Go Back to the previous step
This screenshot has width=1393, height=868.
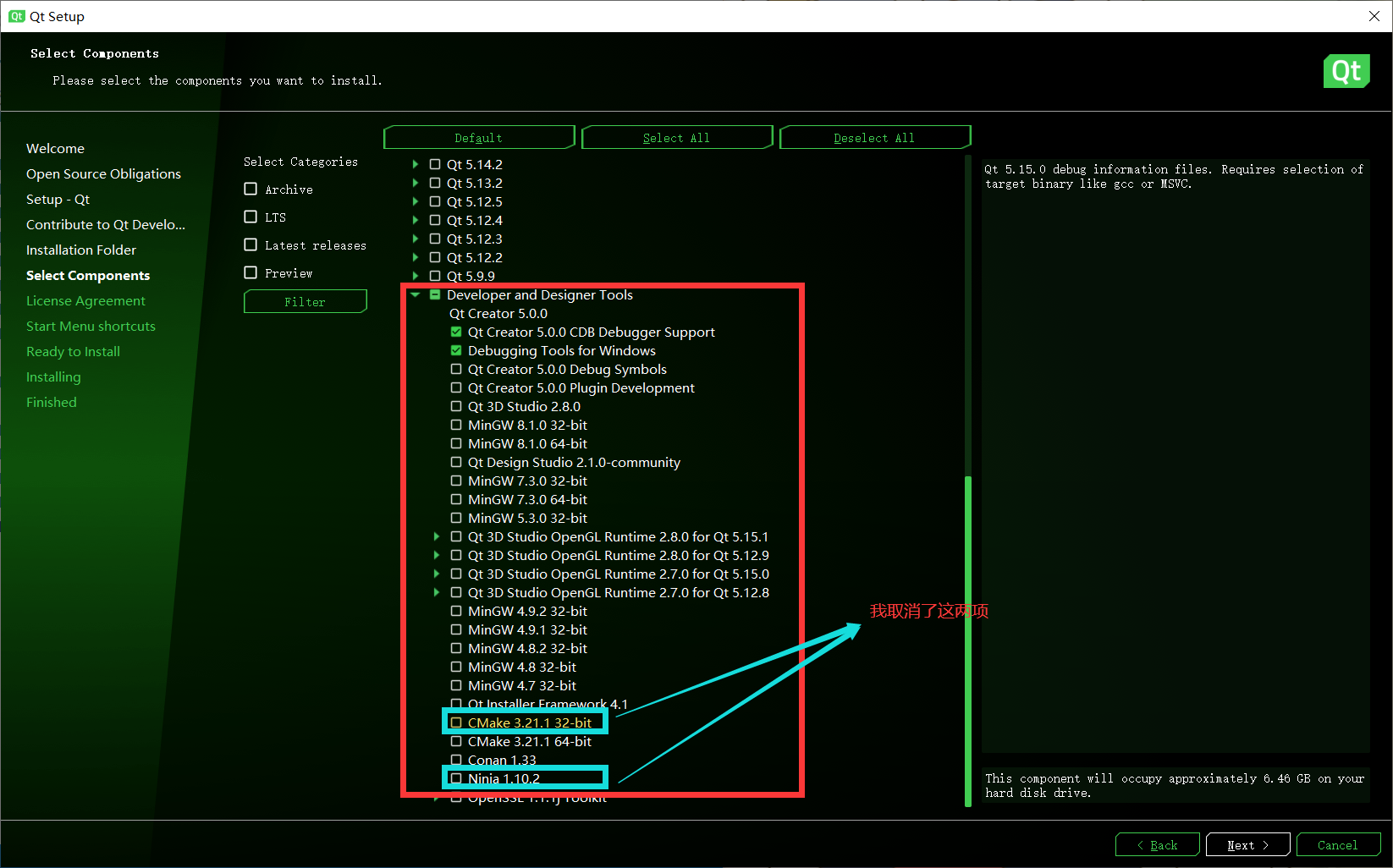(1158, 844)
